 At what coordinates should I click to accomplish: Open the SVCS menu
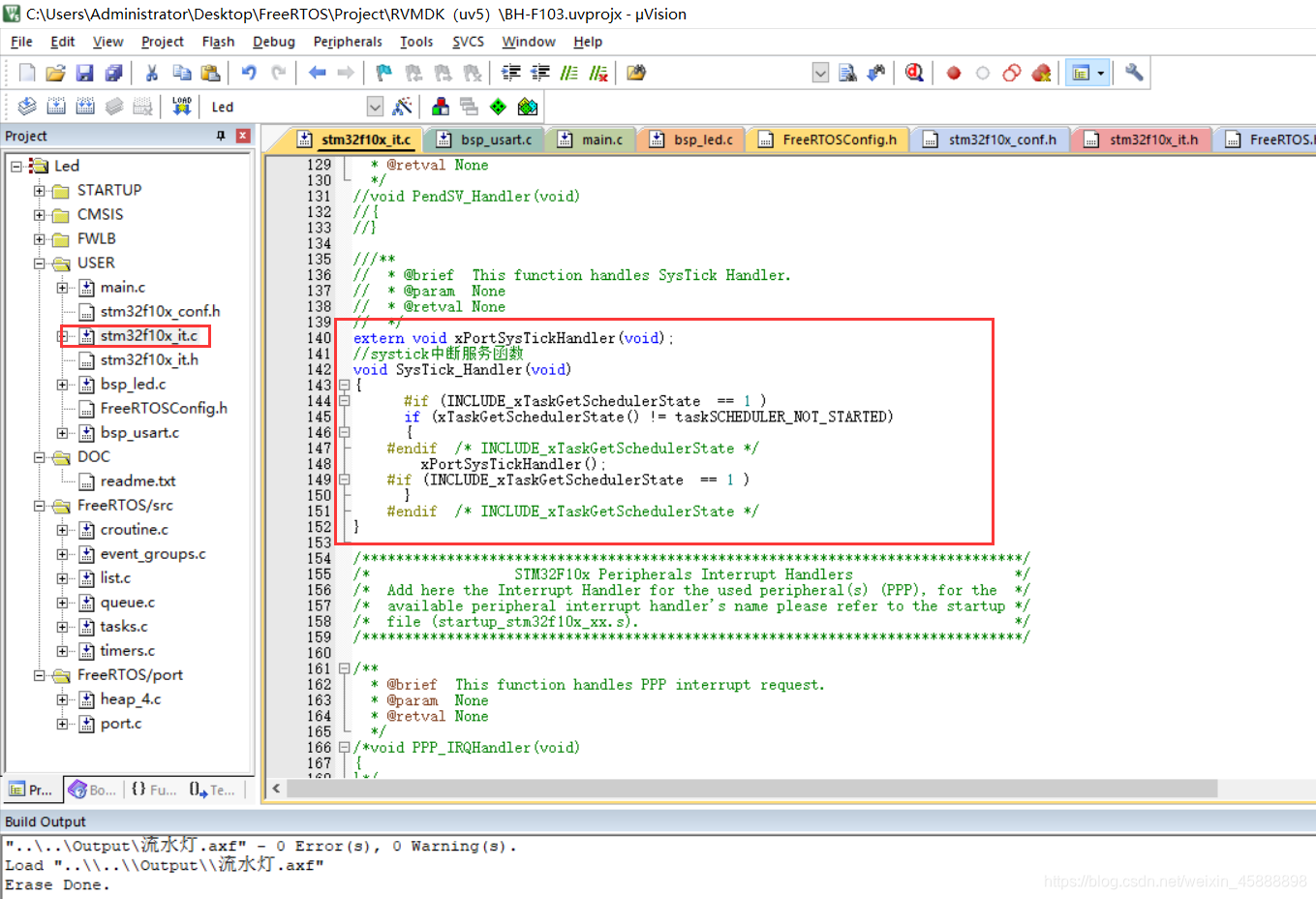point(468,42)
